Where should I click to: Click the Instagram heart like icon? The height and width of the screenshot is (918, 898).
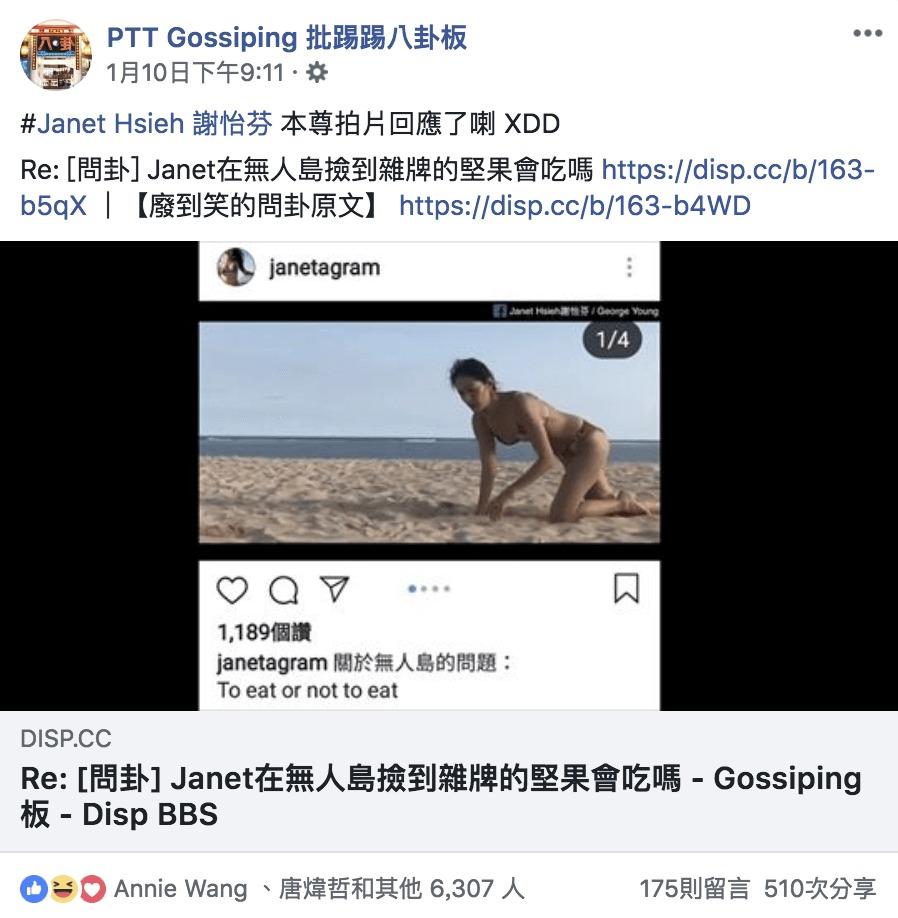pyautogui.click(x=232, y=590)
